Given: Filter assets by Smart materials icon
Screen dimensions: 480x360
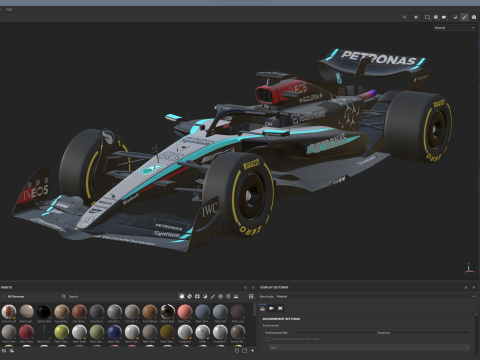Looking at the screenshot, I should click(x=190, y=296).
